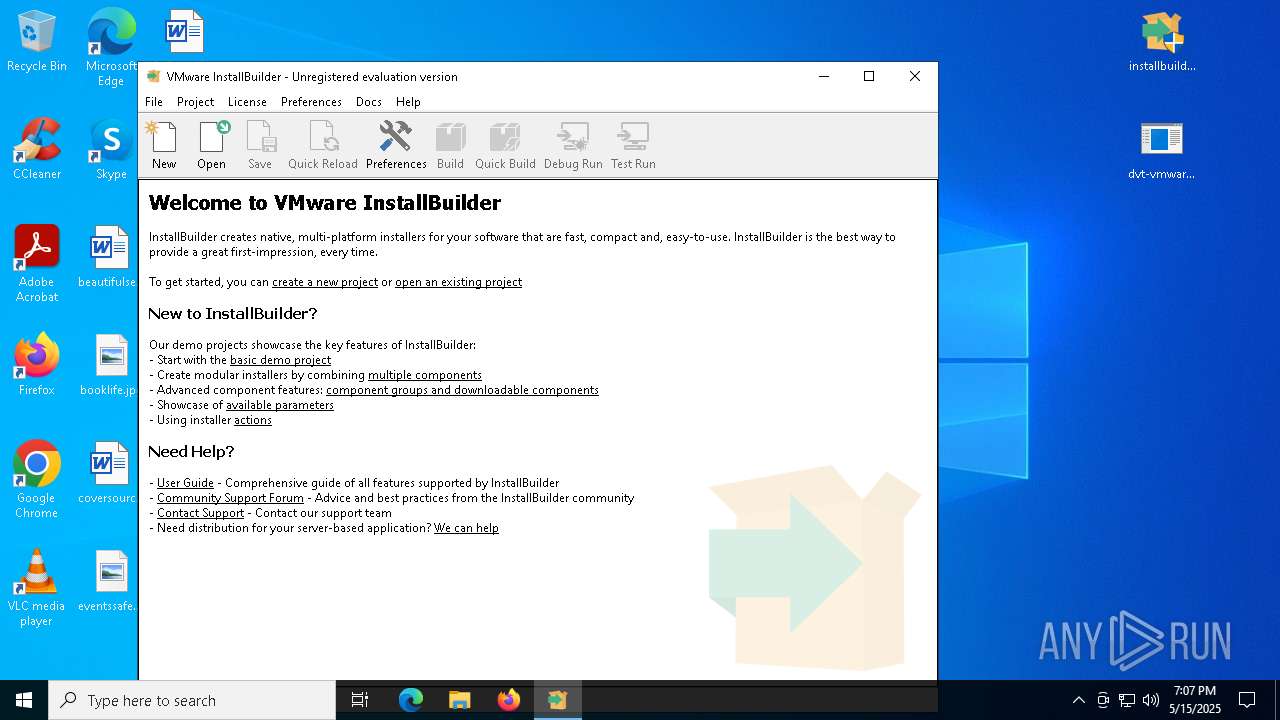1280x720 pixels.
Task: Click the volume icon in system tray
Action: pyautogui.click(x=1151, y=700)
